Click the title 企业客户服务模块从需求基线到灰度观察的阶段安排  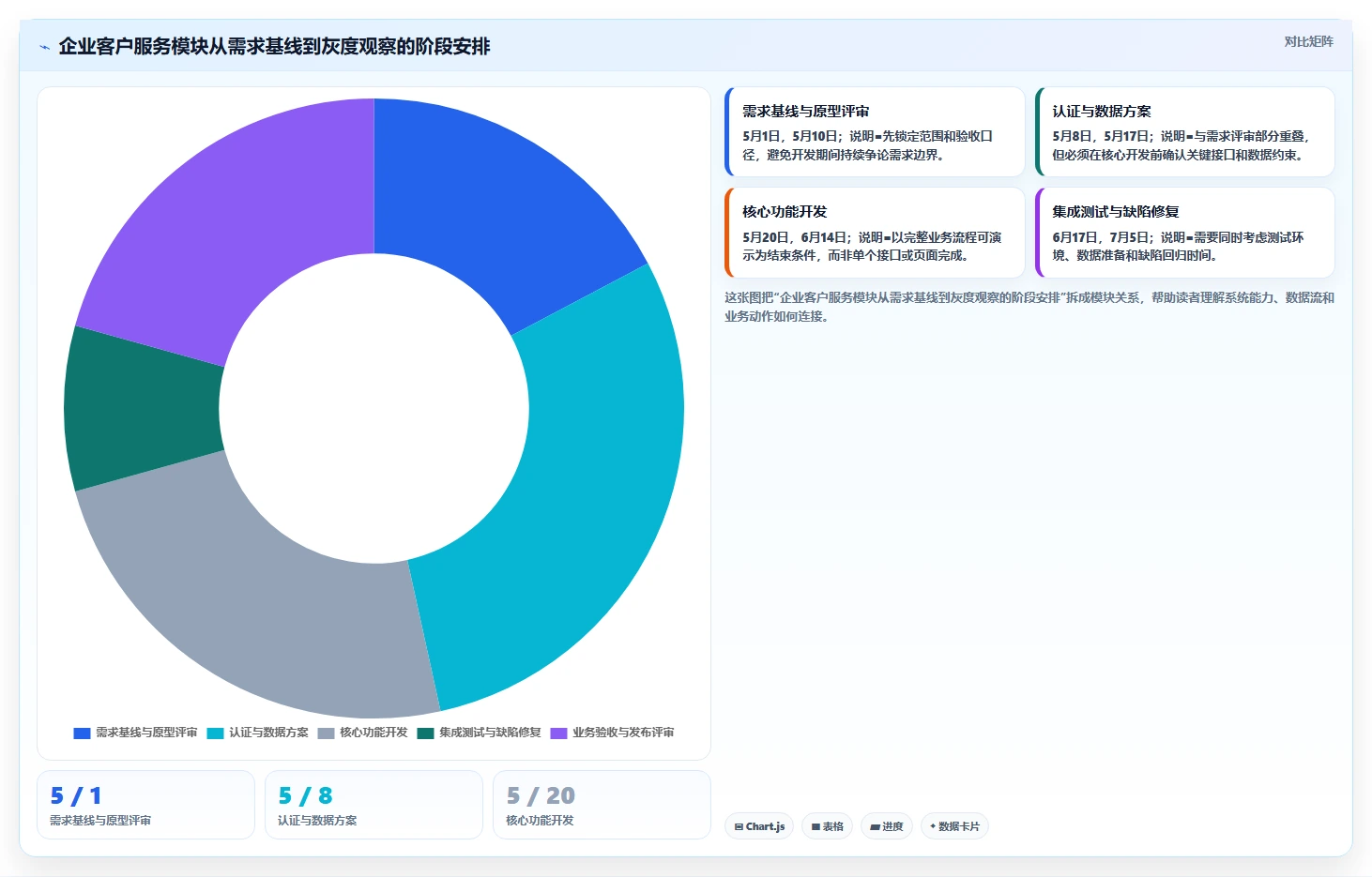[x=274, y=47]
